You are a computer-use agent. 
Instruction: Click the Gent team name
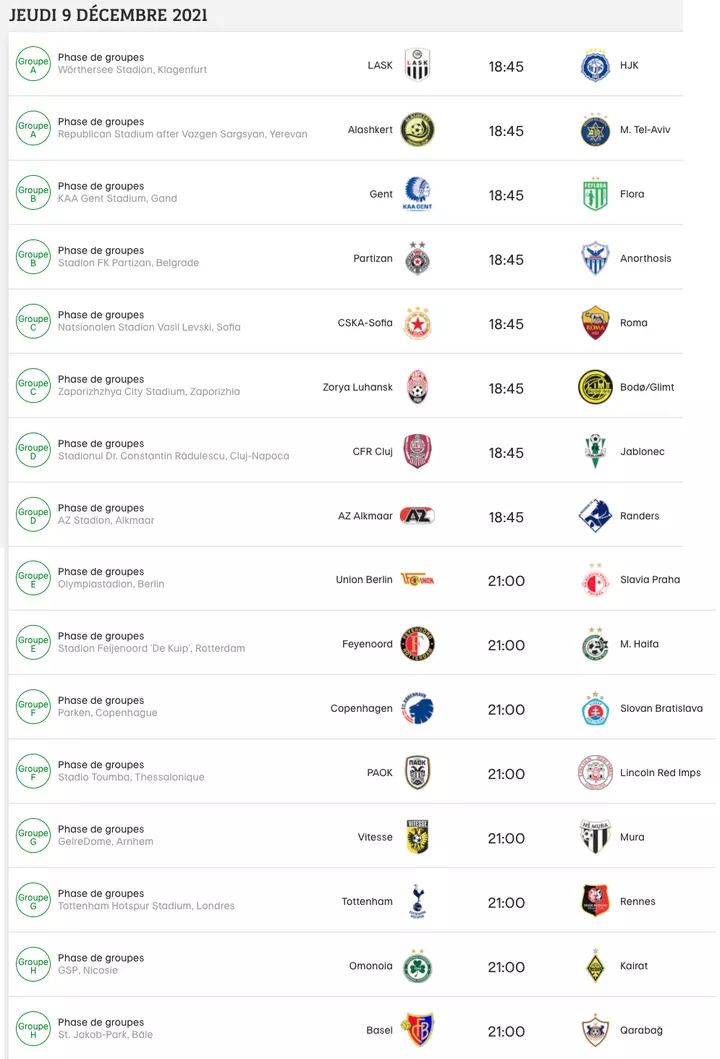(380, 193)
